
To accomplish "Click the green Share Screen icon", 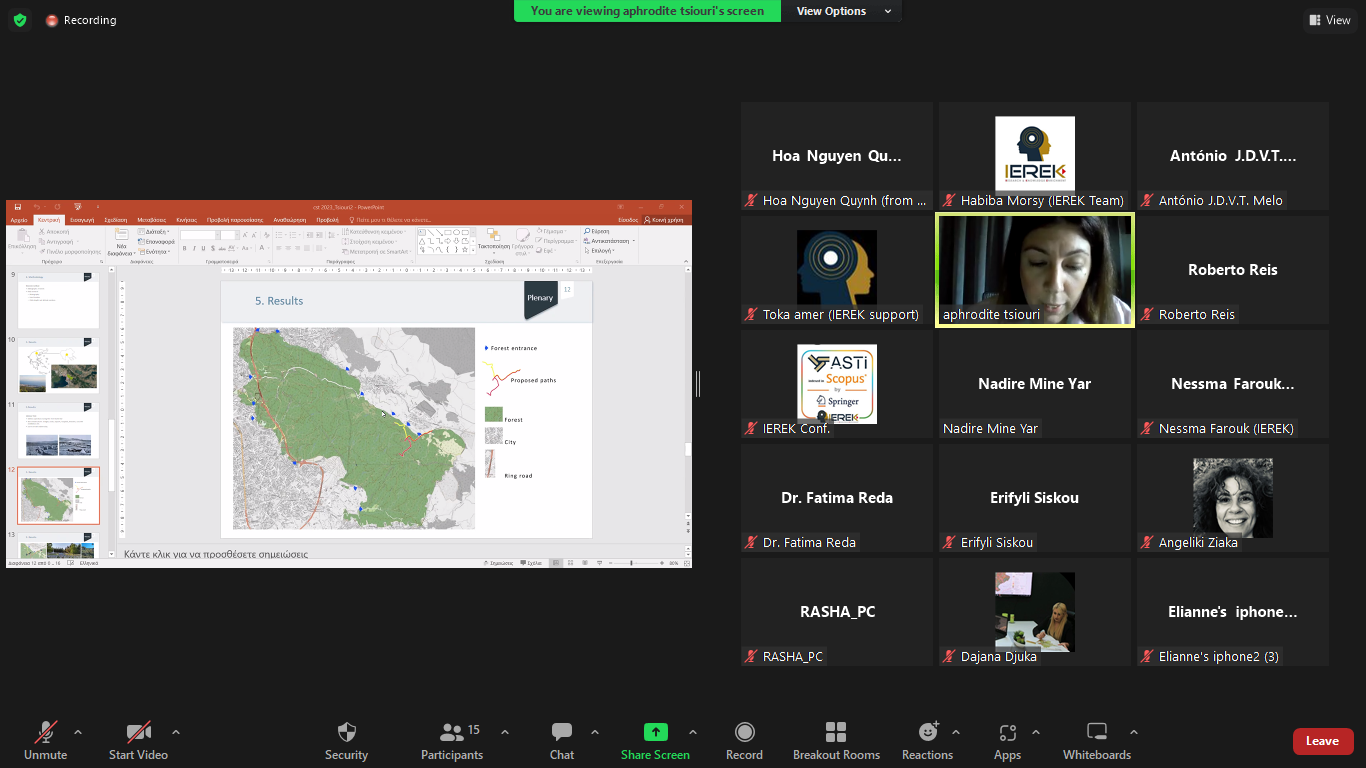I will [x=655, y=732].
